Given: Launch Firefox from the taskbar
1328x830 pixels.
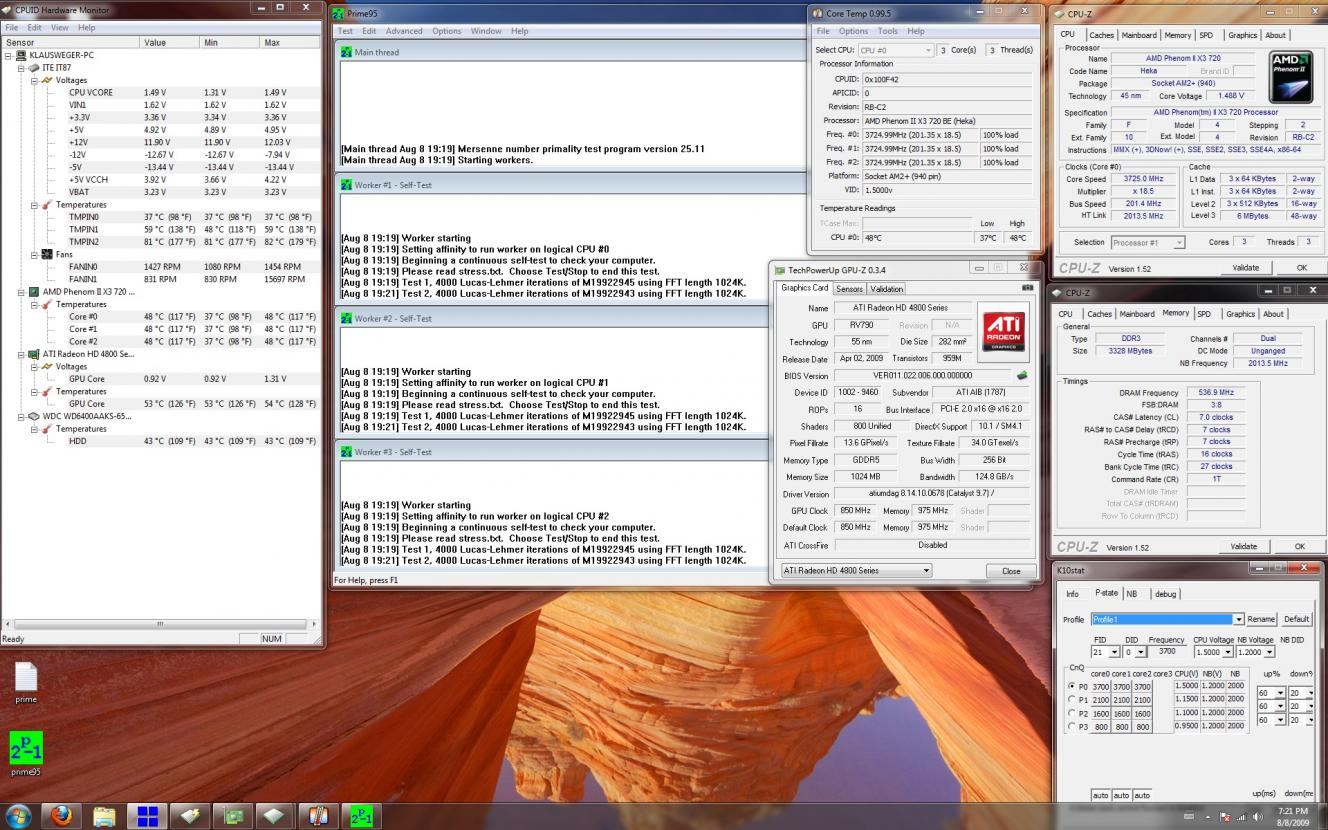Looking at the screenshot, I should pyautogui.click(x=62, y=816).
